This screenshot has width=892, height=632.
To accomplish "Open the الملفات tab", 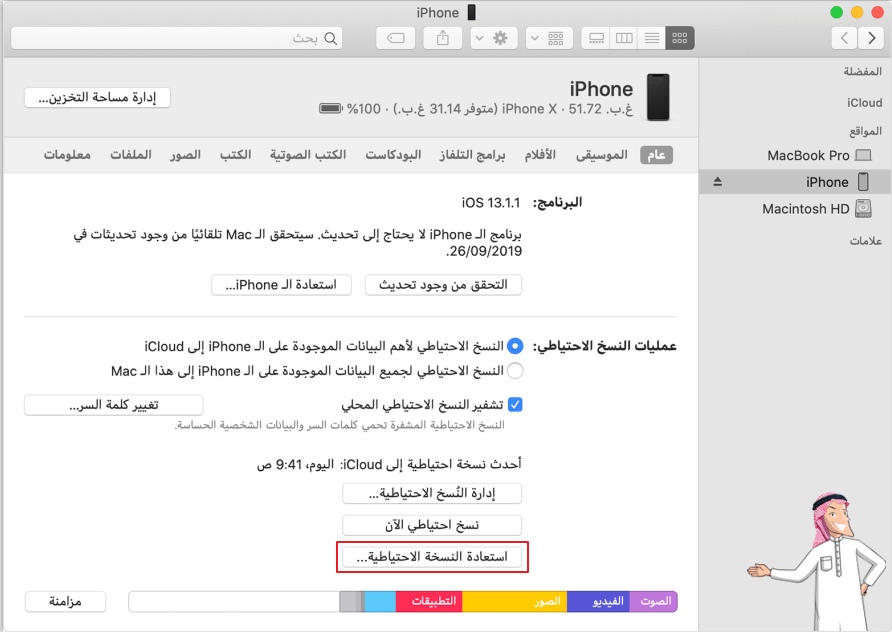I will pos(131,155).
